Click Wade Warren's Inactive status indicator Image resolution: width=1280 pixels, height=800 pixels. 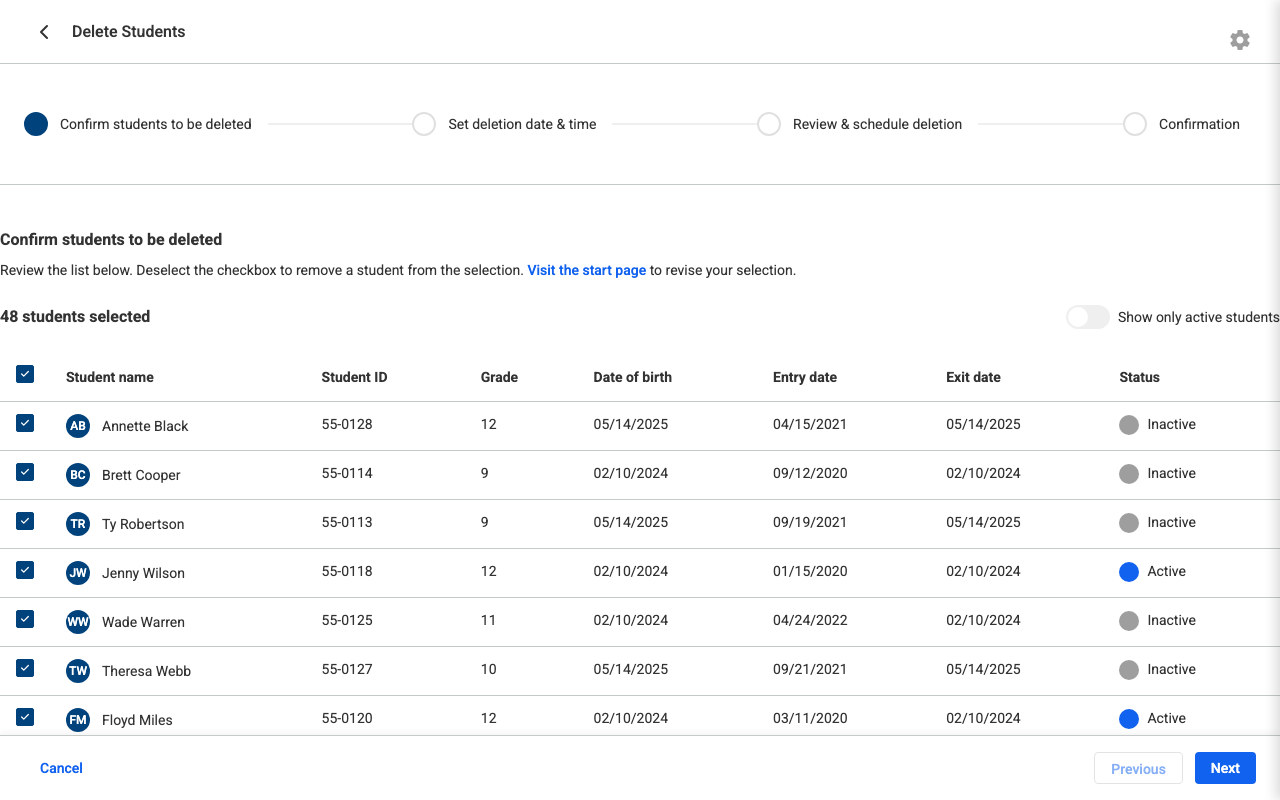(1128, 620)
